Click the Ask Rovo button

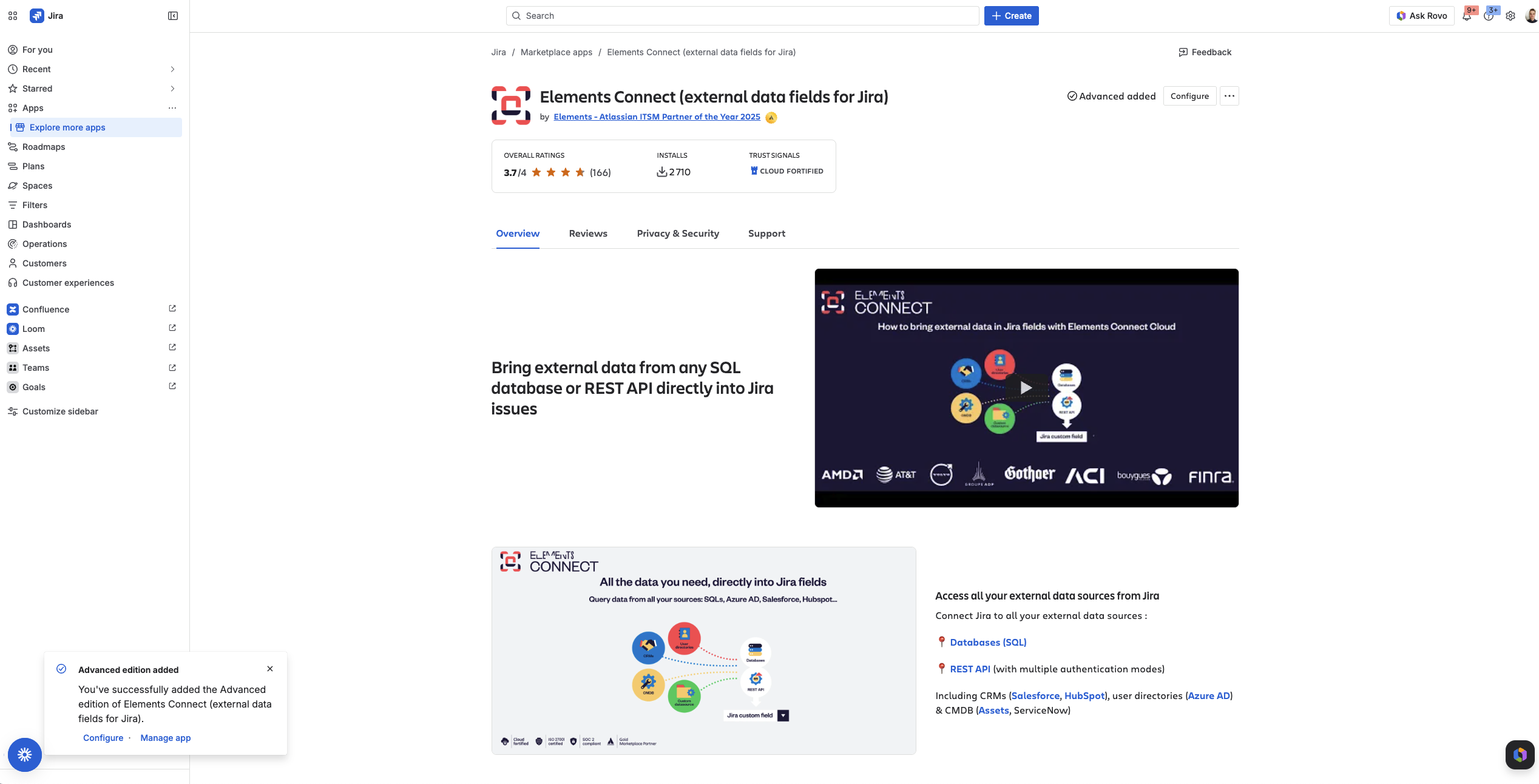[1421, 16]
